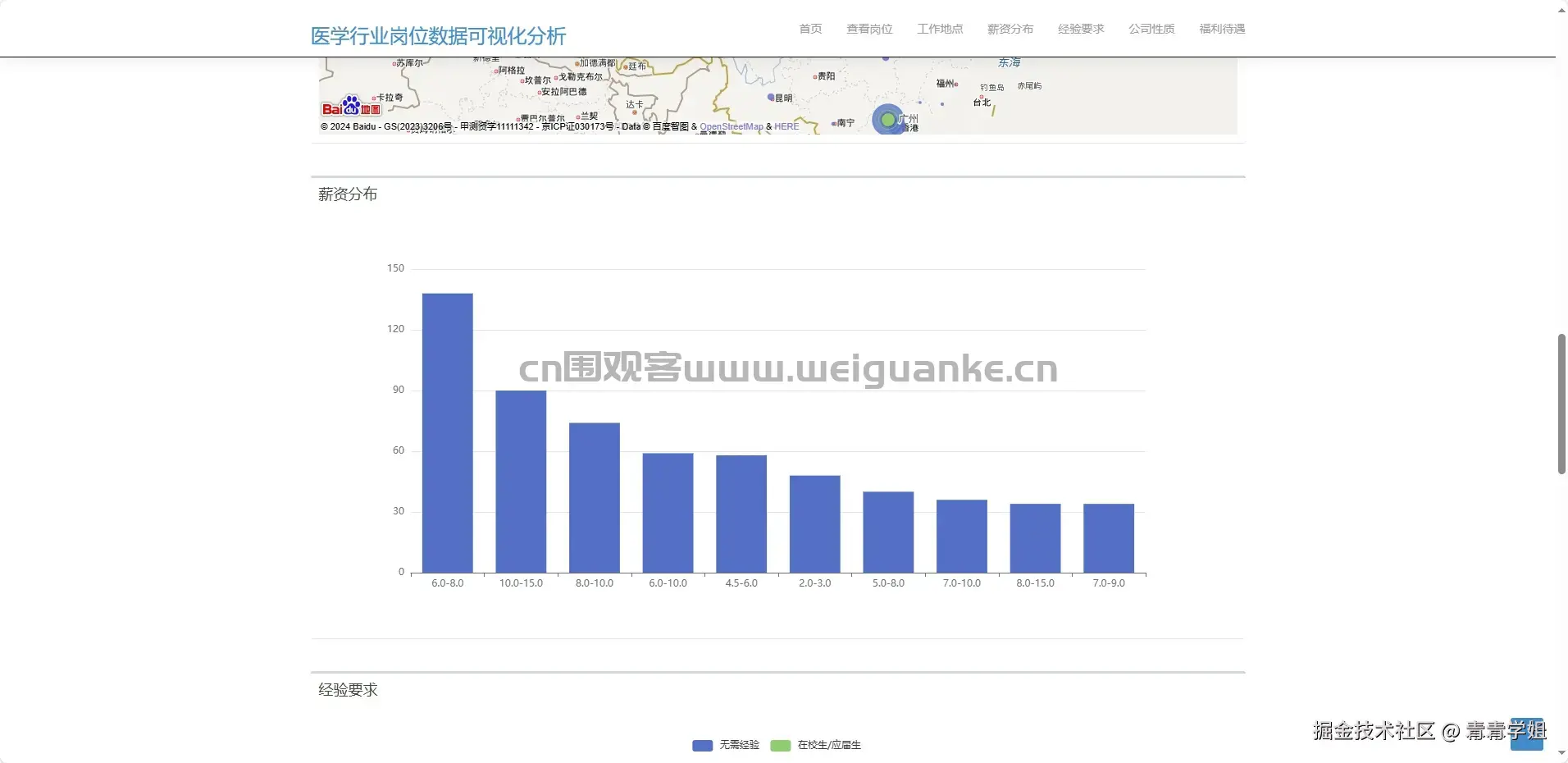Click the 150 y-axis label
This screenshot has height=763, width=1568.
tap(395, 268)
